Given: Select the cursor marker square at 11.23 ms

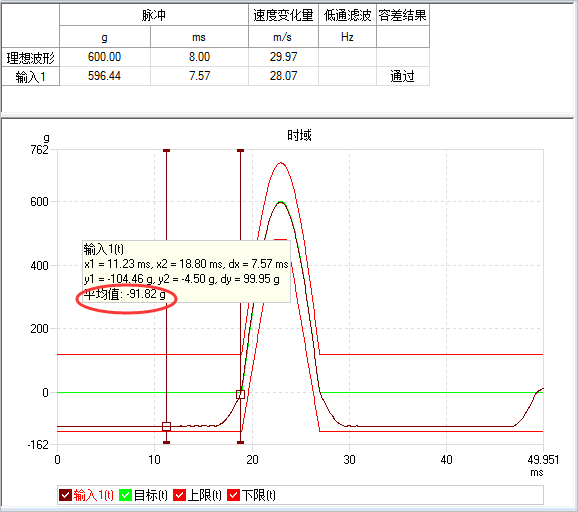Looking at the screenshot, I should click(166, 426).
